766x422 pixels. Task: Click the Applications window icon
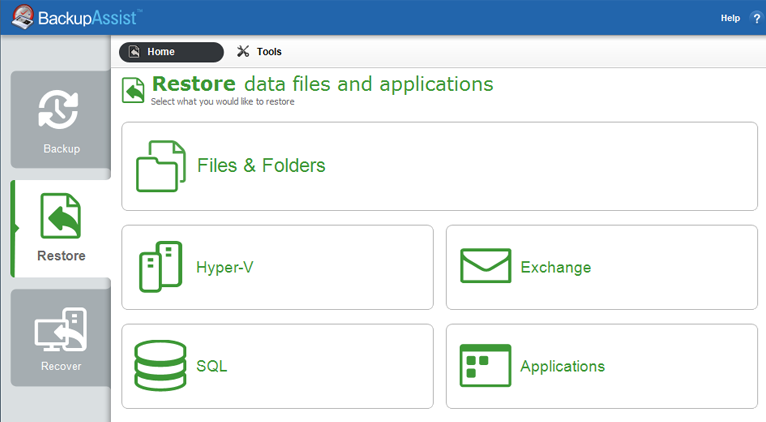485,366
